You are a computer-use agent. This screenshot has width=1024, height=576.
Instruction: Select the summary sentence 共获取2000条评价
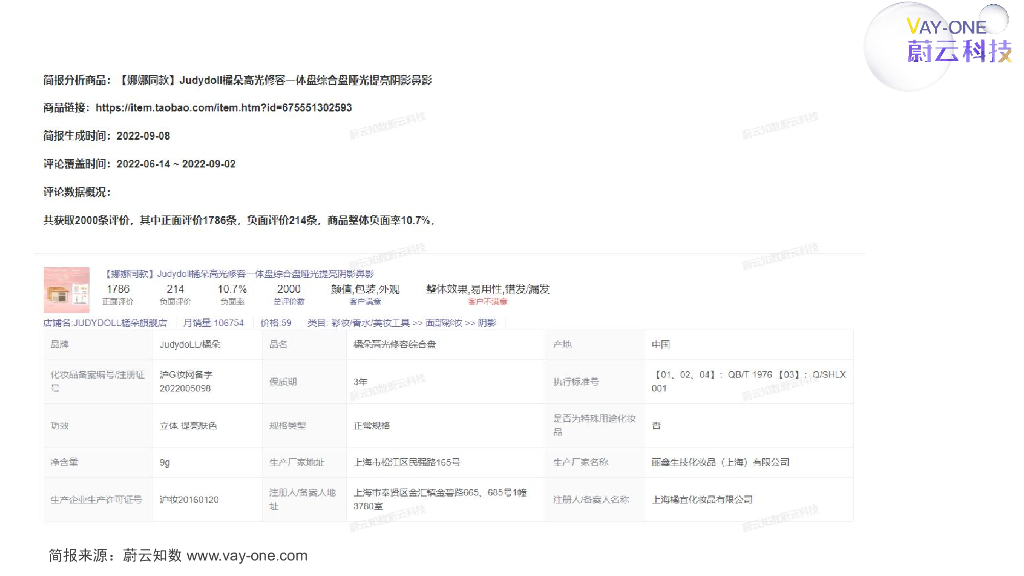click(238, 220)
